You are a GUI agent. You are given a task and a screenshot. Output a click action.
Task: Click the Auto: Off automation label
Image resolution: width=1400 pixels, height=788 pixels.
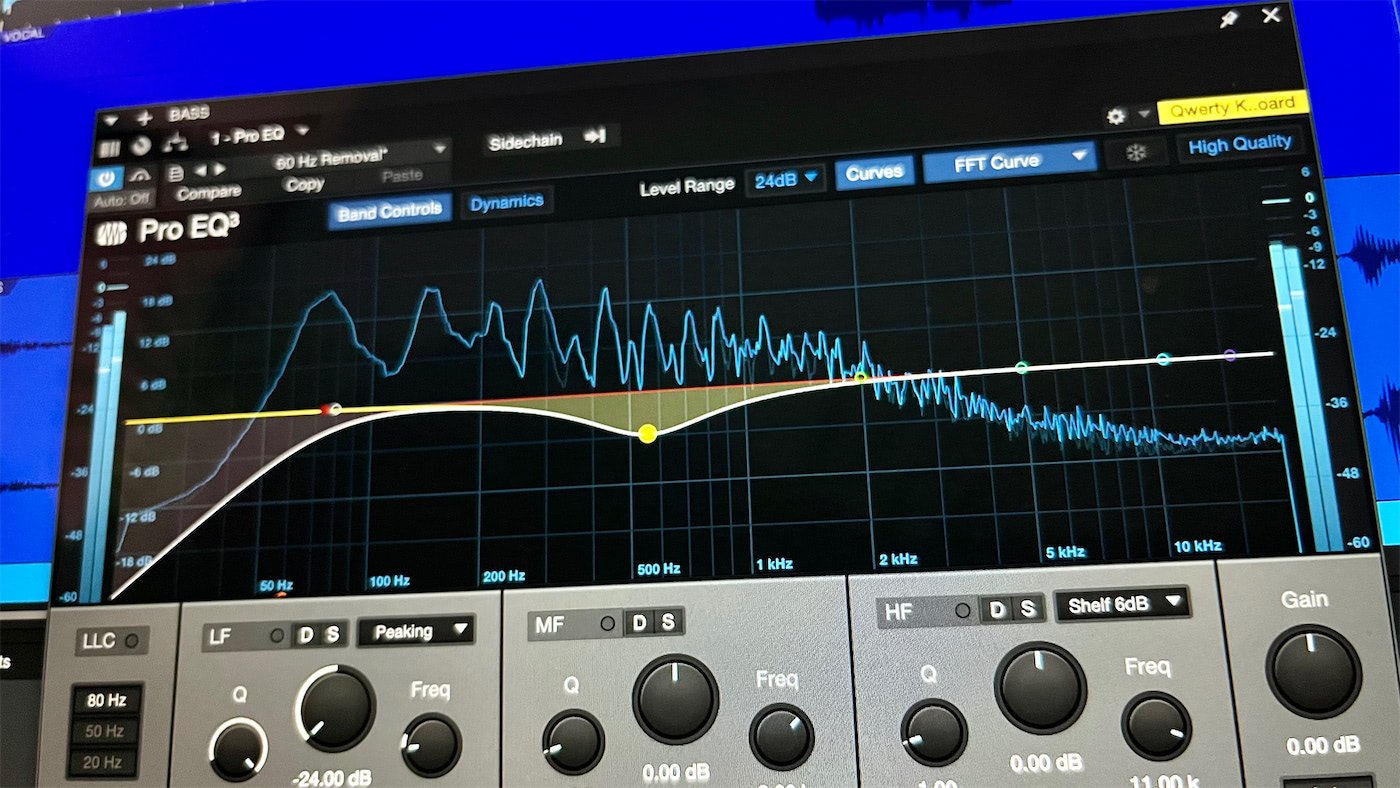[122, 198]
